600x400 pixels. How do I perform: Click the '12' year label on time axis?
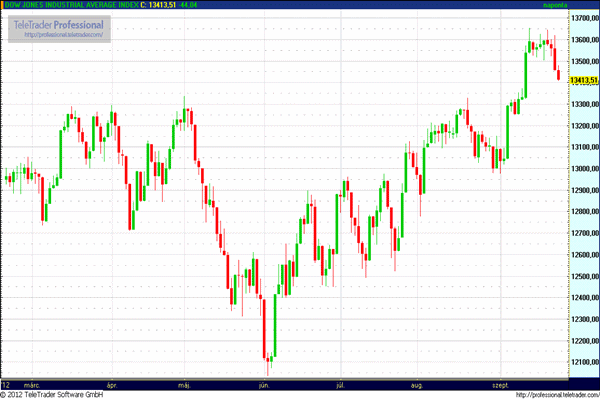(6, 384)
